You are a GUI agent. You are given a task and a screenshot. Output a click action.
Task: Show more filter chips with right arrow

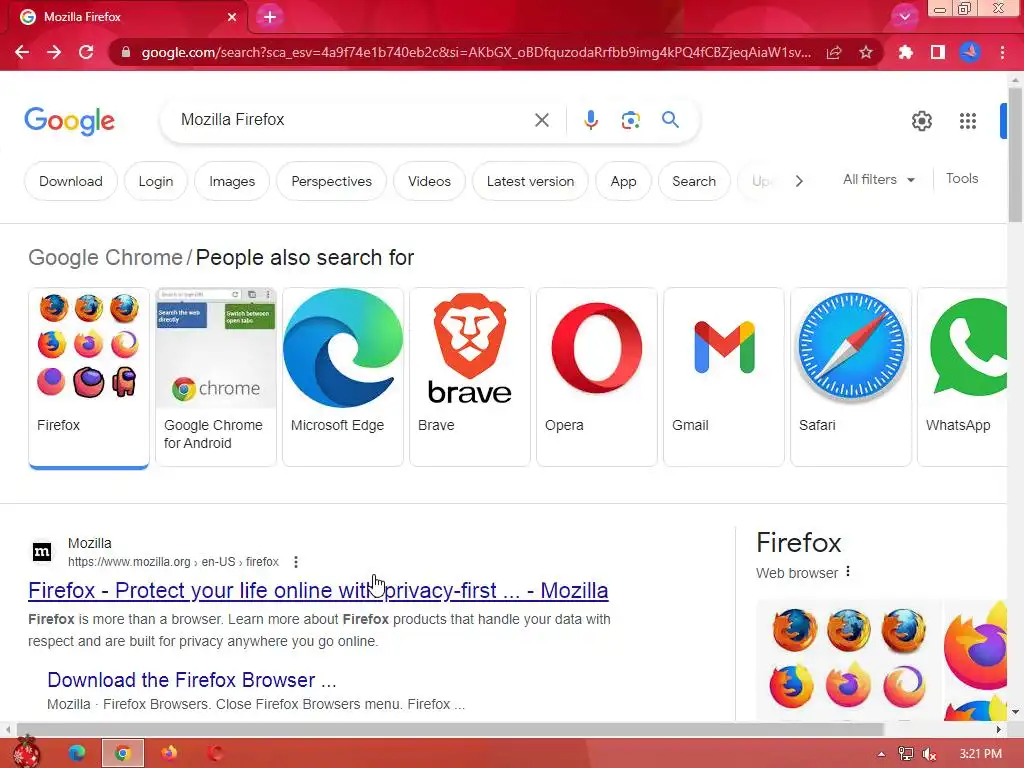[x=799, y=182]
